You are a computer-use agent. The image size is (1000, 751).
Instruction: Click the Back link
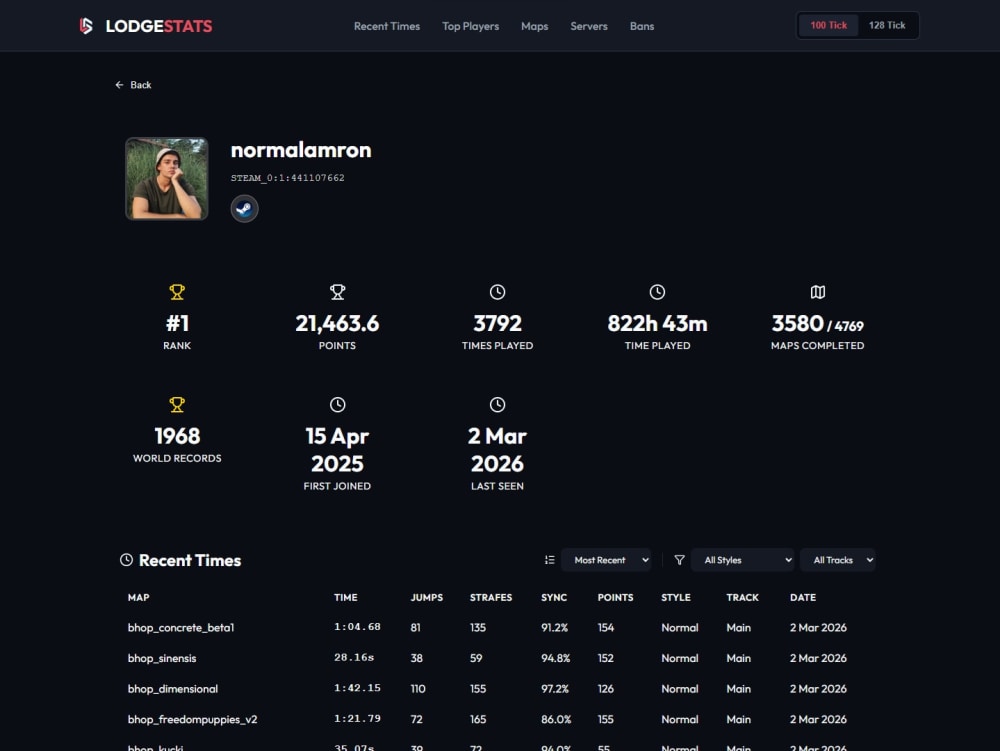pos(133,85)
